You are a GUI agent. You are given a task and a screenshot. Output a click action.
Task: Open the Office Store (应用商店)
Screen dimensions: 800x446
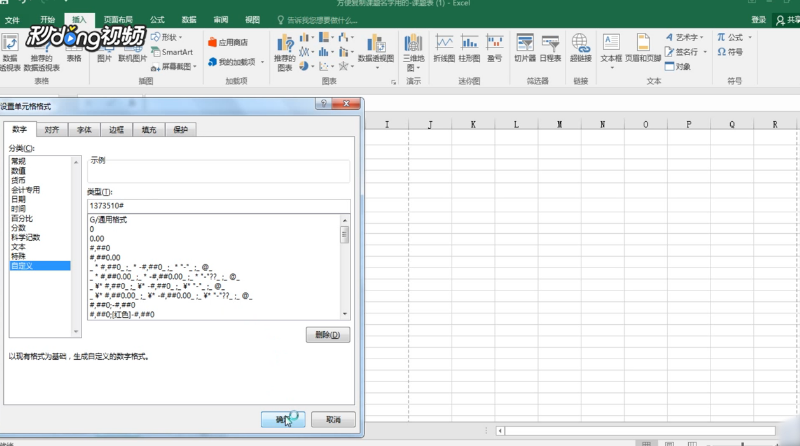point(228,42)
